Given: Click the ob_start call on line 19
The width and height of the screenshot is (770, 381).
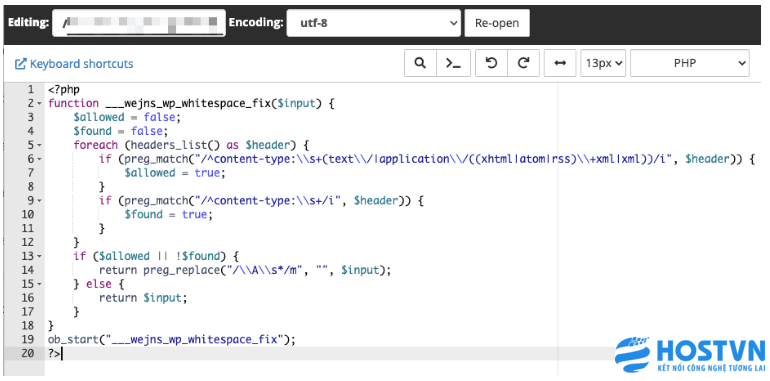Looking at the screenshot, I should [x=172, y=339].
